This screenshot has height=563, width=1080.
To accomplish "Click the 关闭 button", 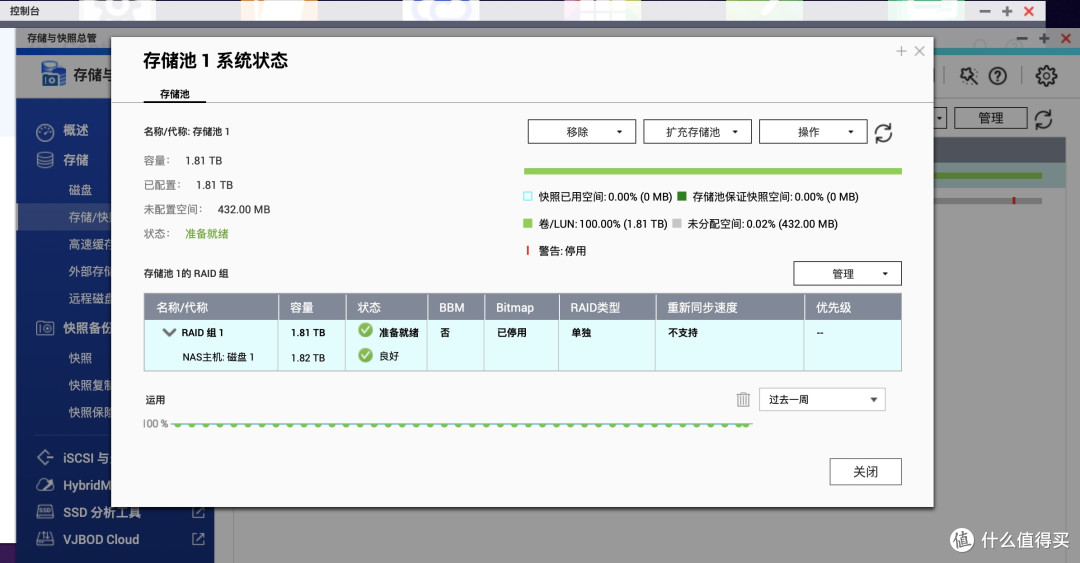I will [865, 471].
